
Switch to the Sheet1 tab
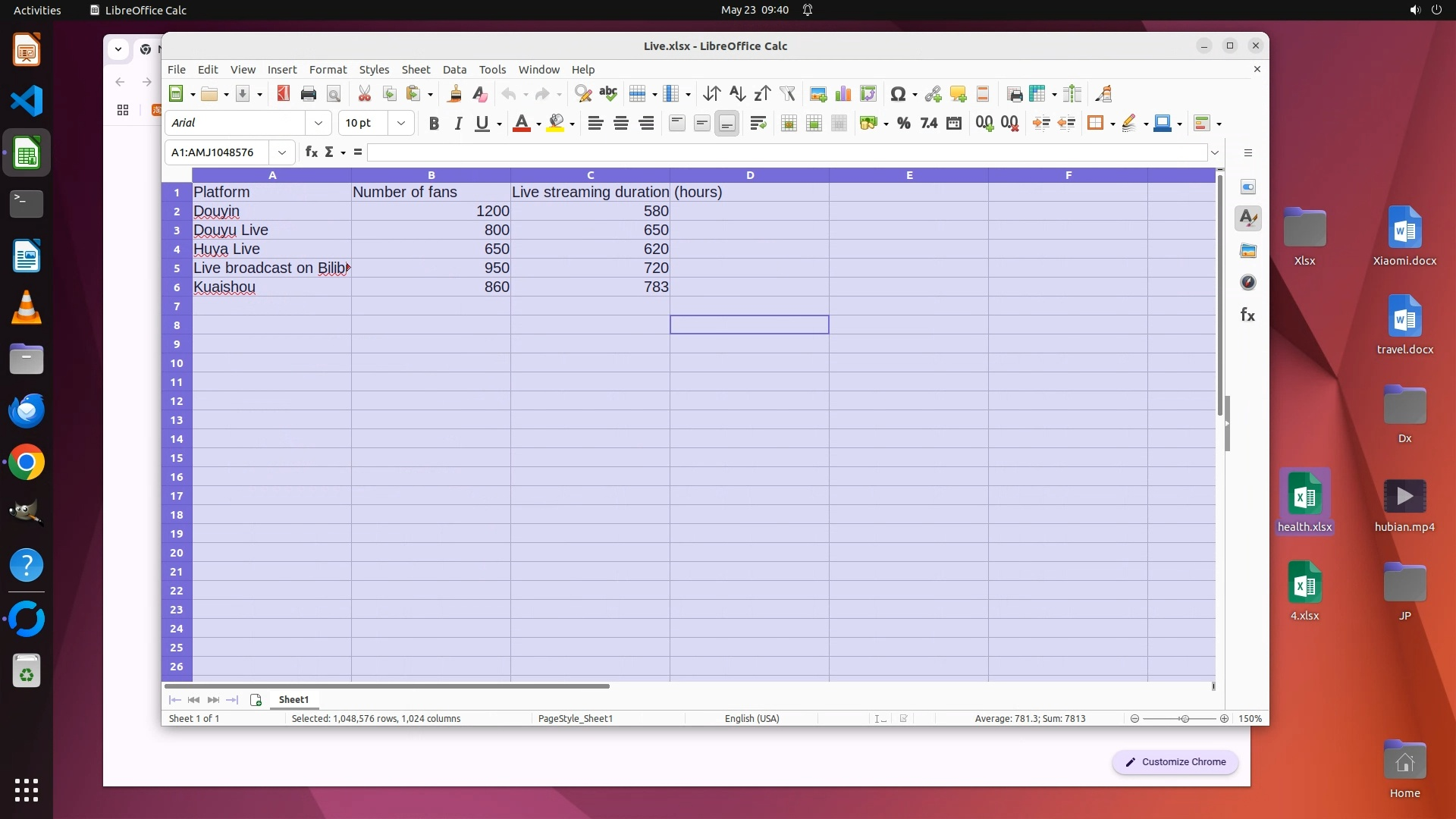click(293, 699)
